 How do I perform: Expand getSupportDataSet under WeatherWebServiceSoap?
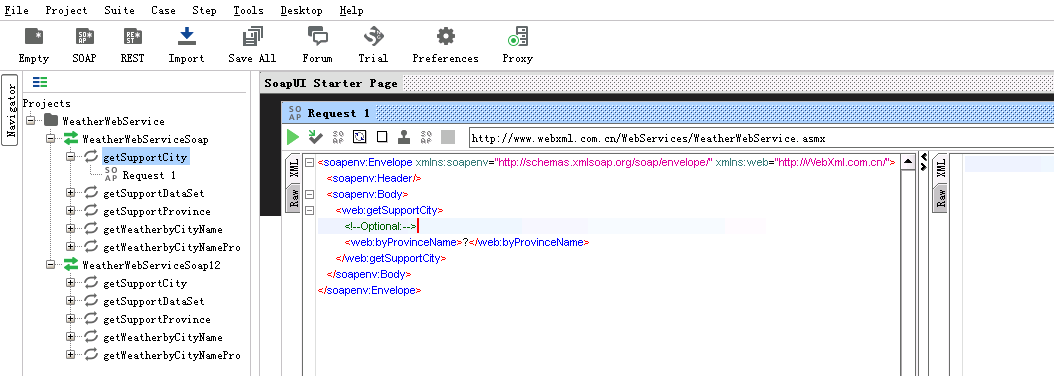coord(70,193)
